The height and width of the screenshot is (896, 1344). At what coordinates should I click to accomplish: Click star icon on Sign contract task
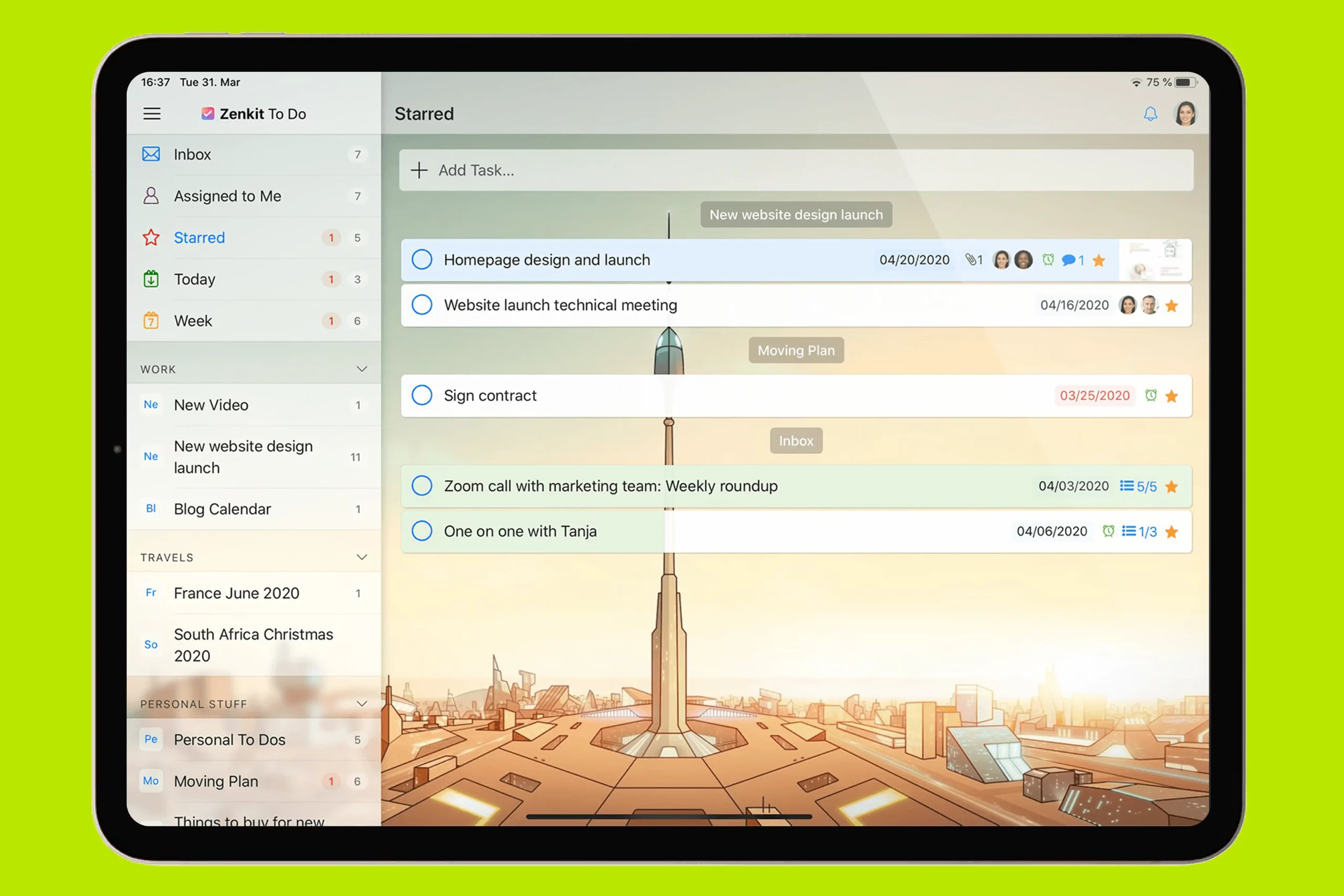point(1171,396)
